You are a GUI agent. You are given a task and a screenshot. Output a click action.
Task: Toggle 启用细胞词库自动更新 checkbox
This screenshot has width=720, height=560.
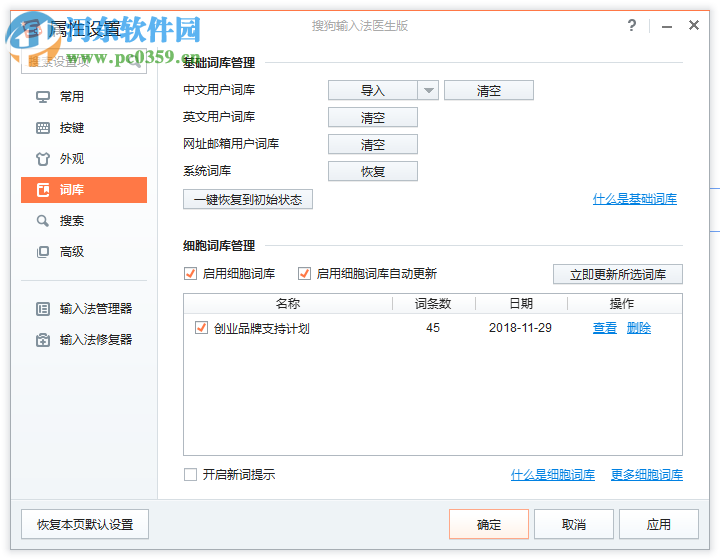point(304,274)
